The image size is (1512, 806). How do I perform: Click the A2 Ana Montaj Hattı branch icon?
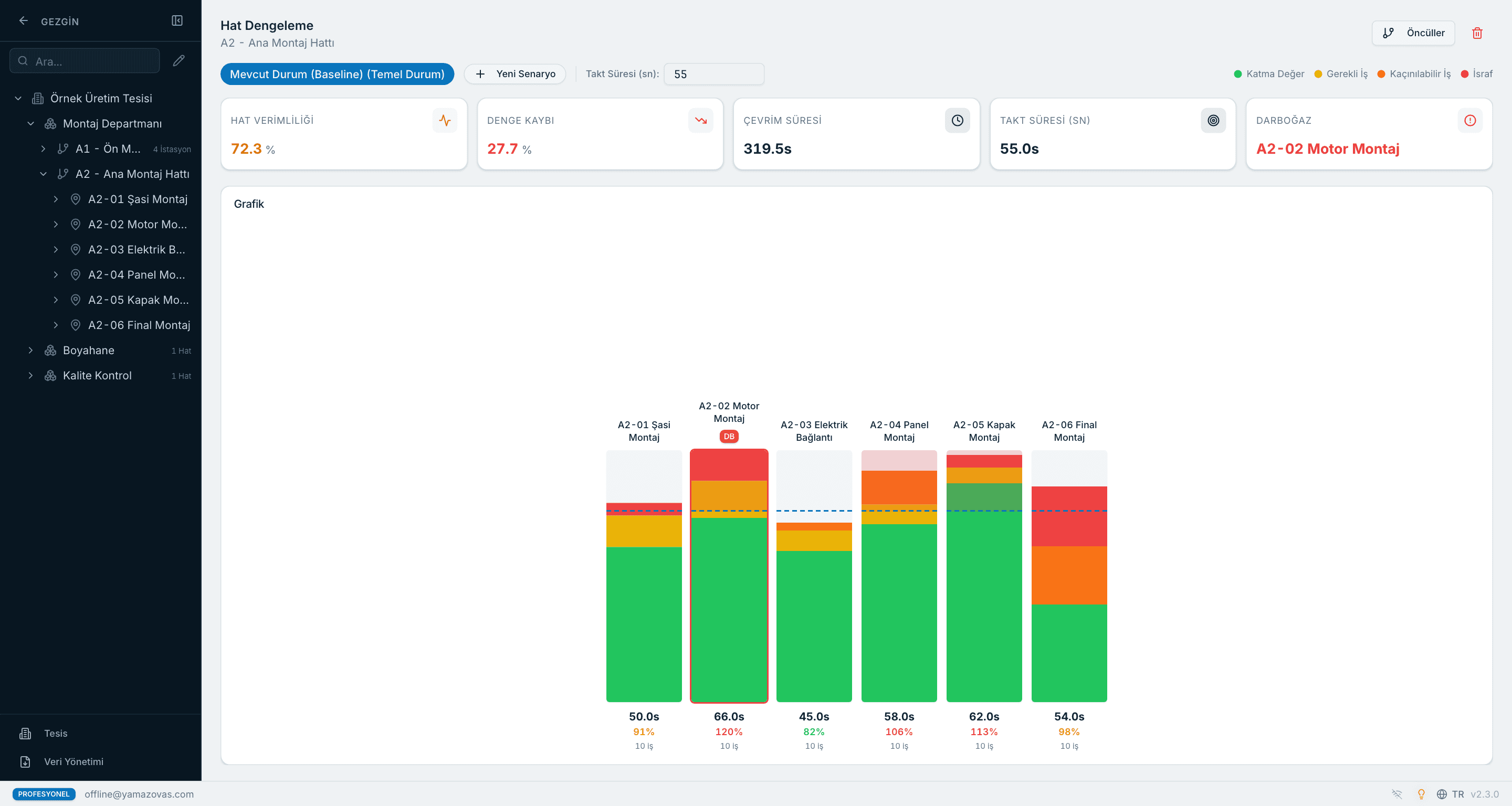[x=63, y=174]
